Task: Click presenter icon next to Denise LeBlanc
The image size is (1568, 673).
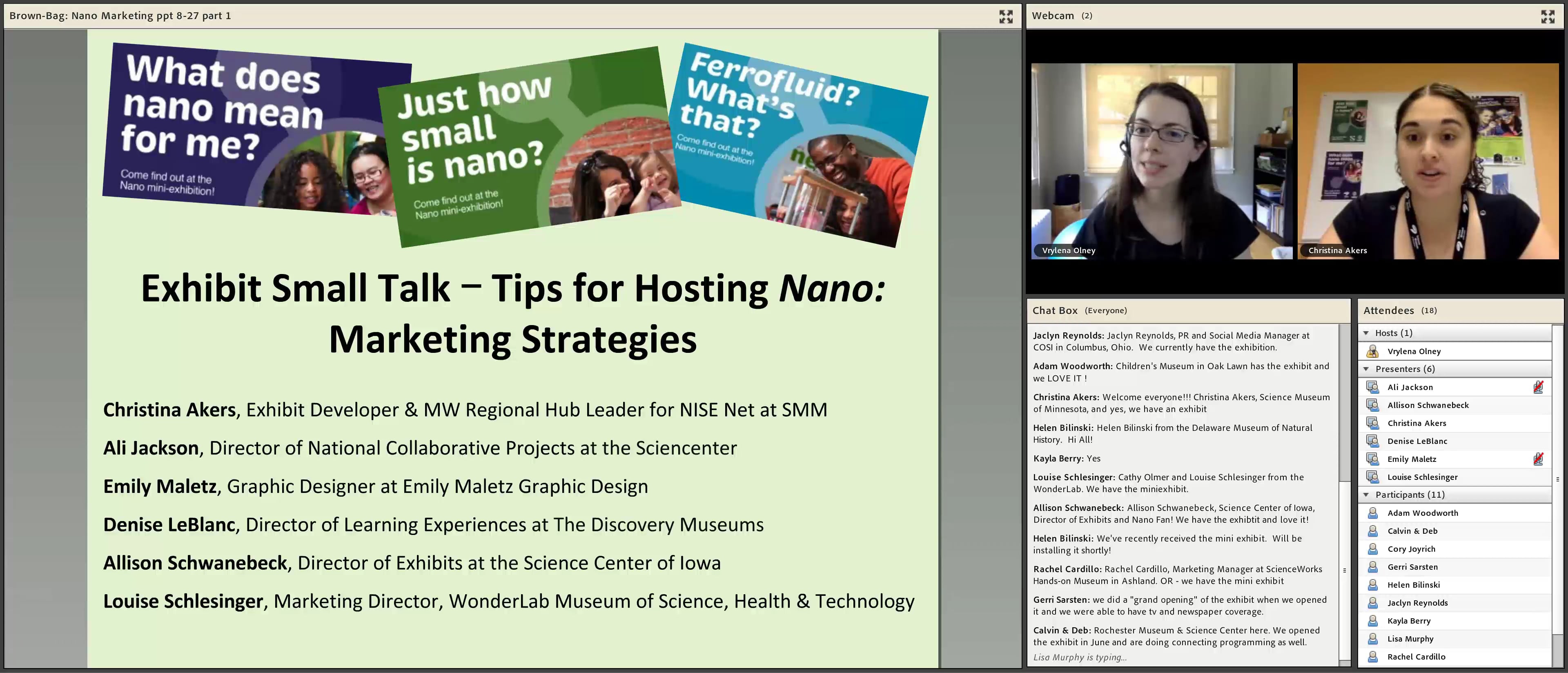Action: (1372, 441)
